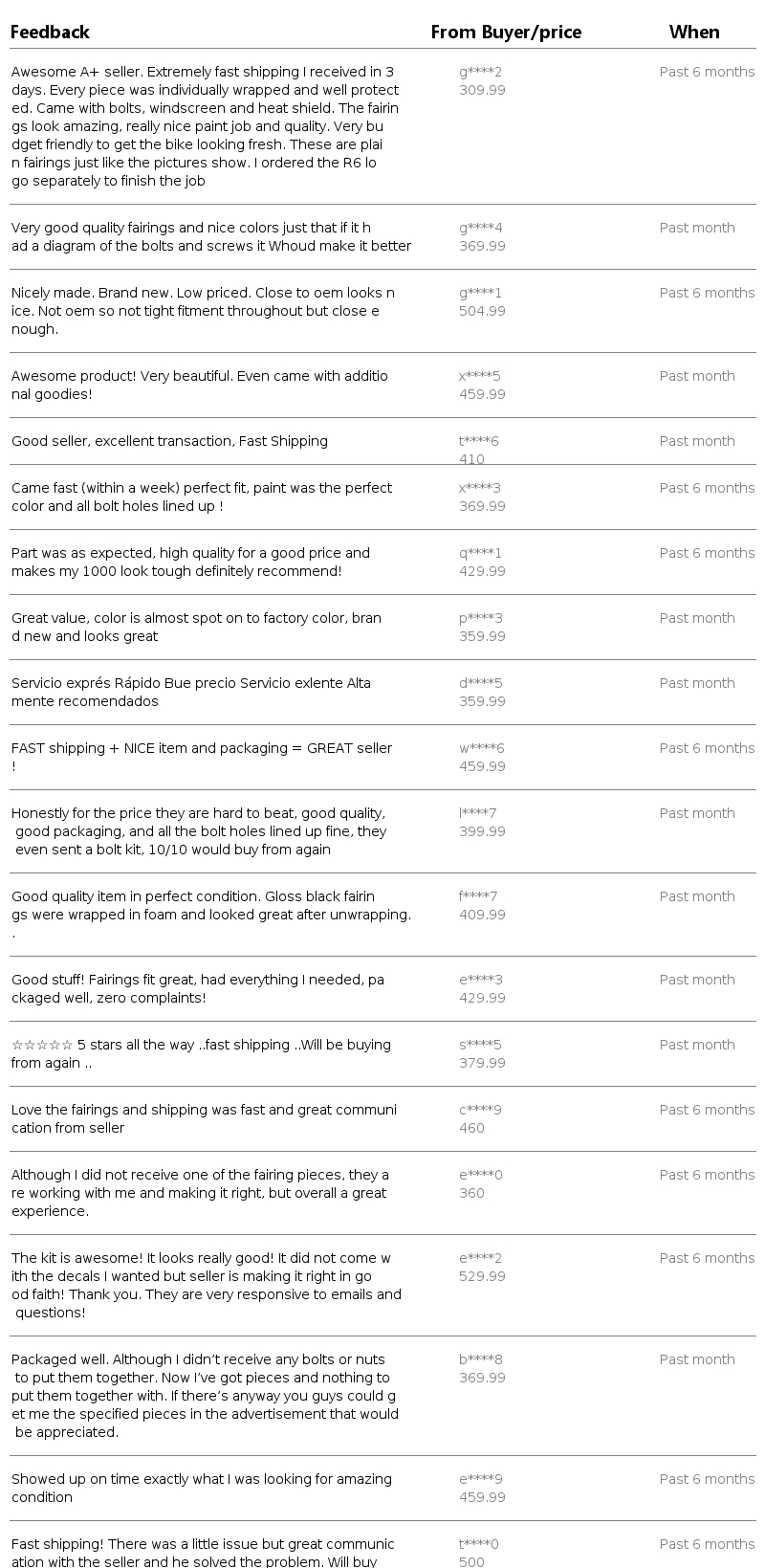Click the When column header
765x1568 pixels.
click(694, 33)
